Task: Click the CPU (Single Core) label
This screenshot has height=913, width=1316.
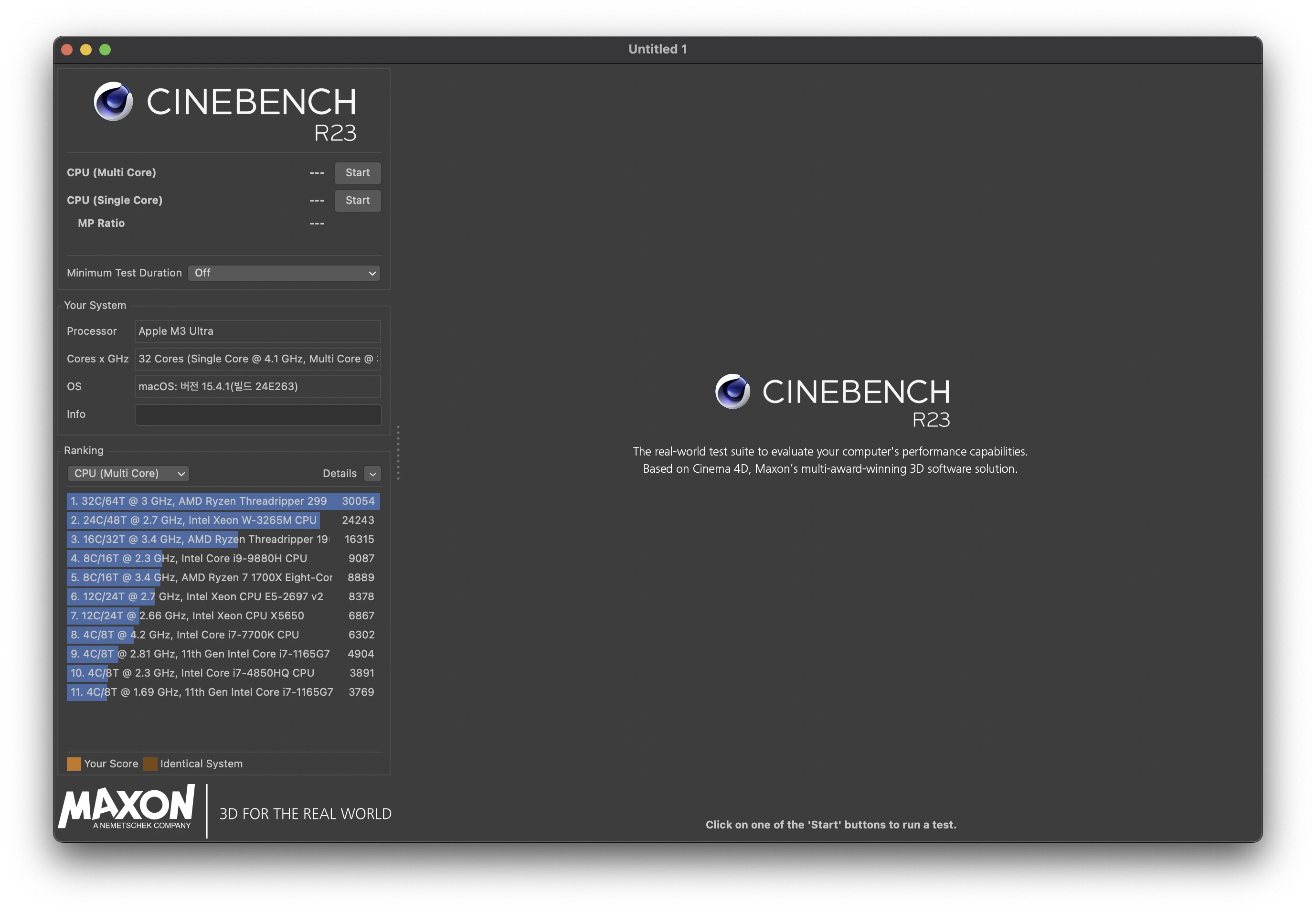Action: [x=115, y=200]
